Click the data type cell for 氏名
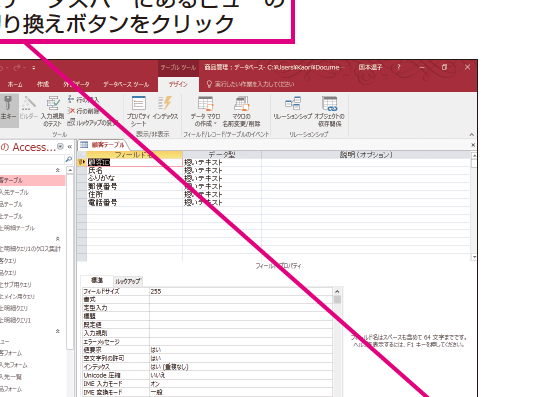The image size is (540, 397). 222,170
